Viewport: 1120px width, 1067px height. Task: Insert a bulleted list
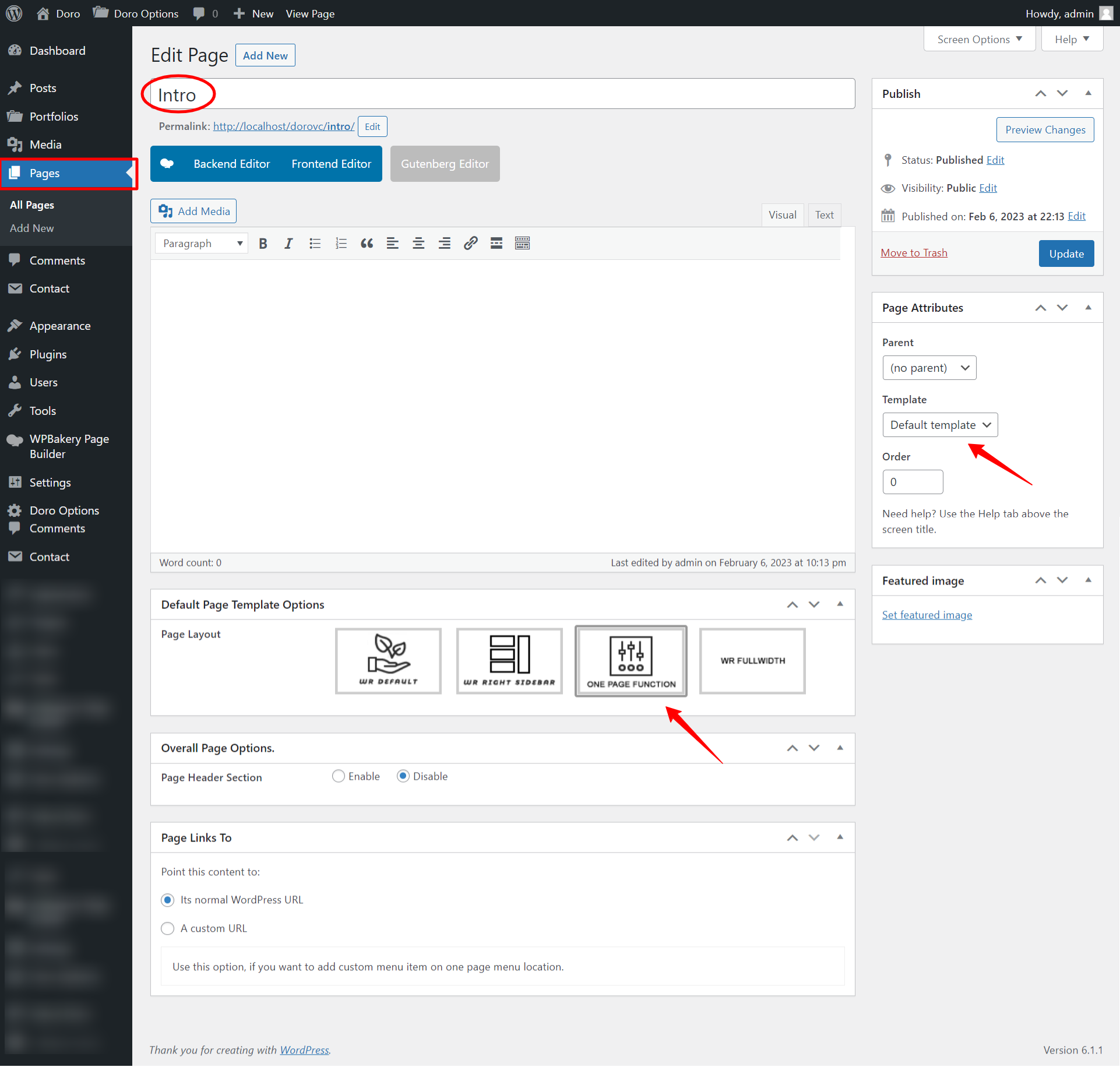click(315, 244)
